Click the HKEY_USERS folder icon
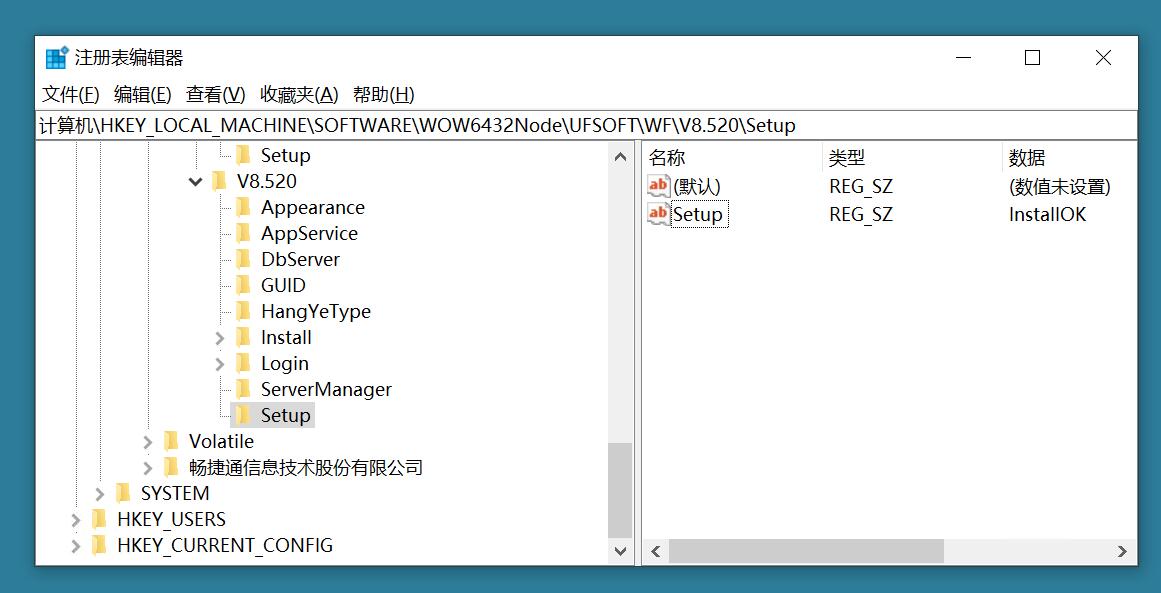 [99, 519]
